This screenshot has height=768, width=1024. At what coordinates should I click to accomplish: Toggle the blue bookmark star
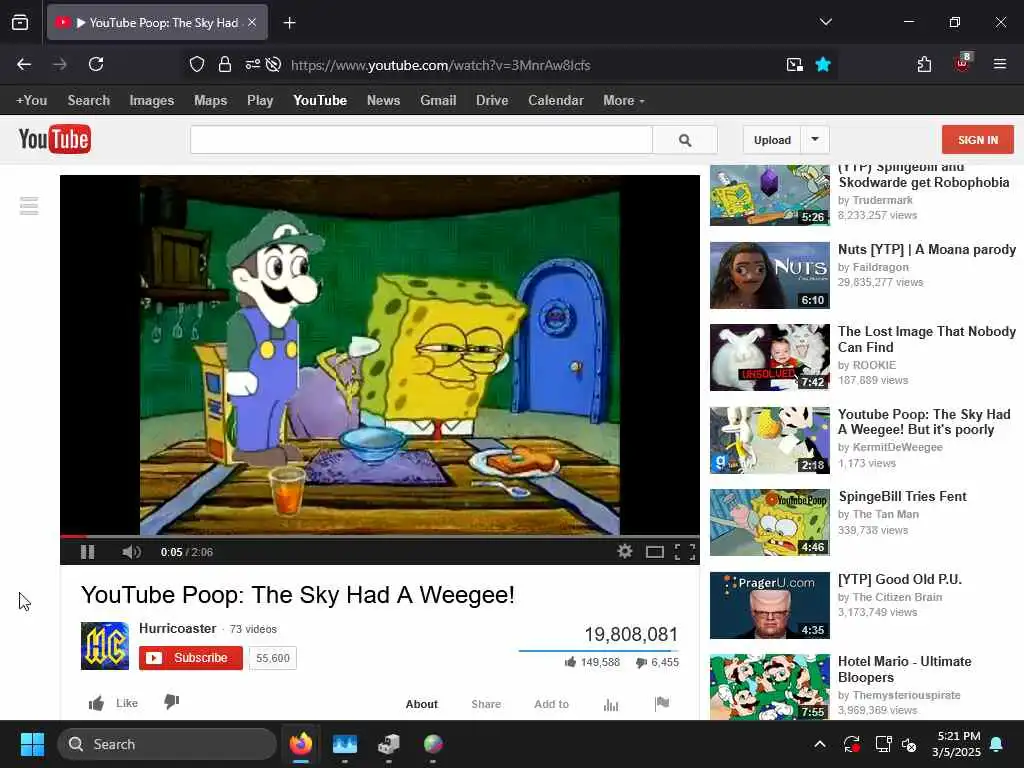823,64
